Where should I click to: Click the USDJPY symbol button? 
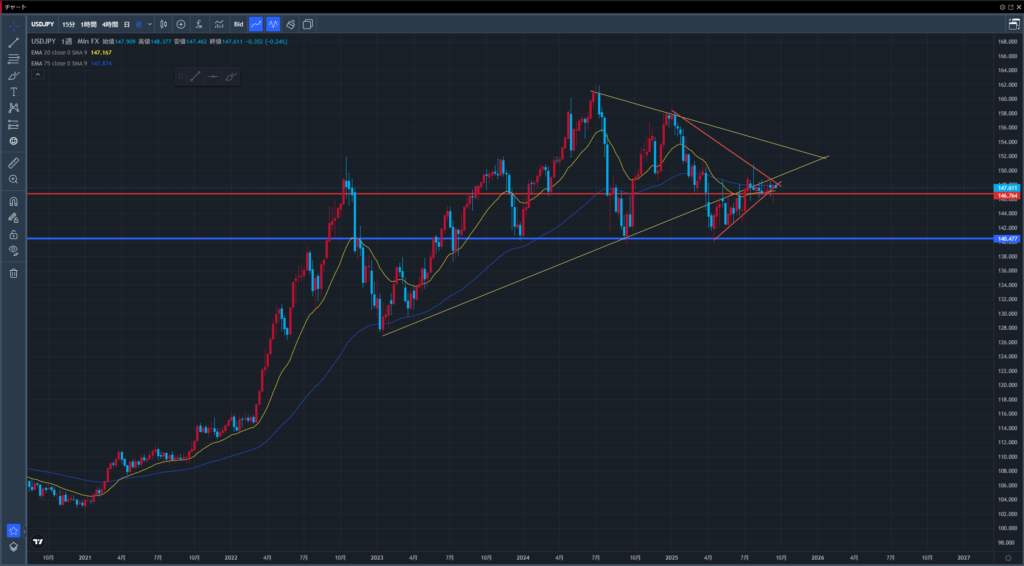43,24
